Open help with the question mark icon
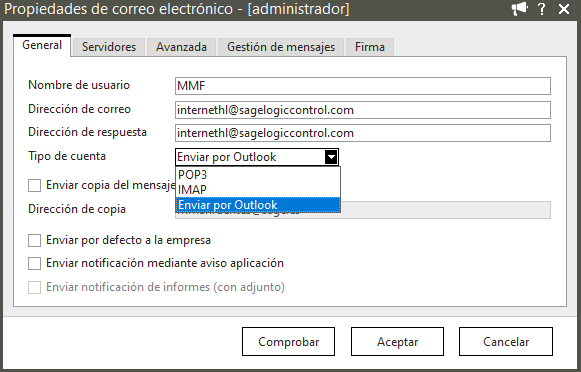 coord(542,9)
